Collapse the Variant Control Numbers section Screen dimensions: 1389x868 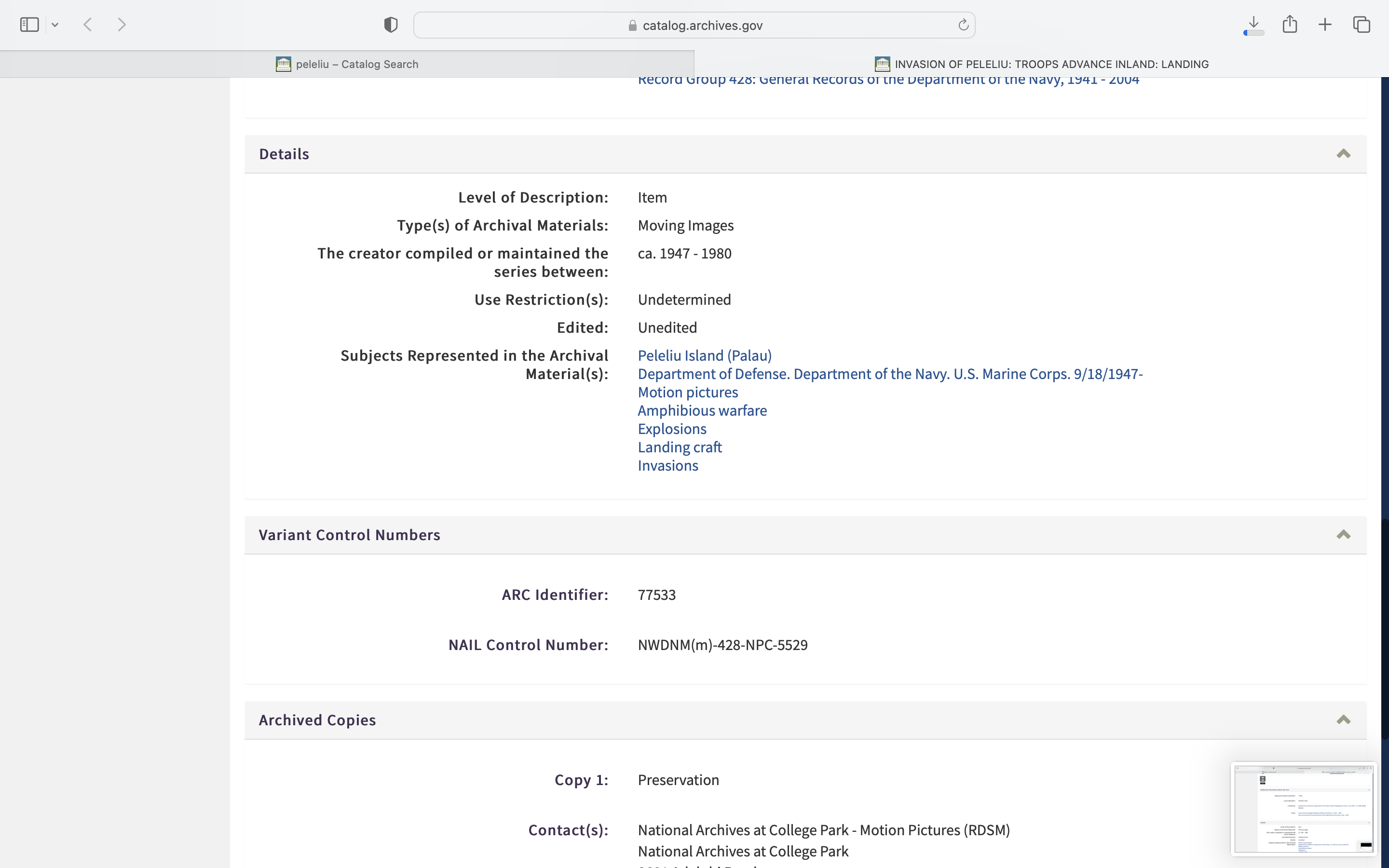pyautogui.click(x=1343, y=535)
